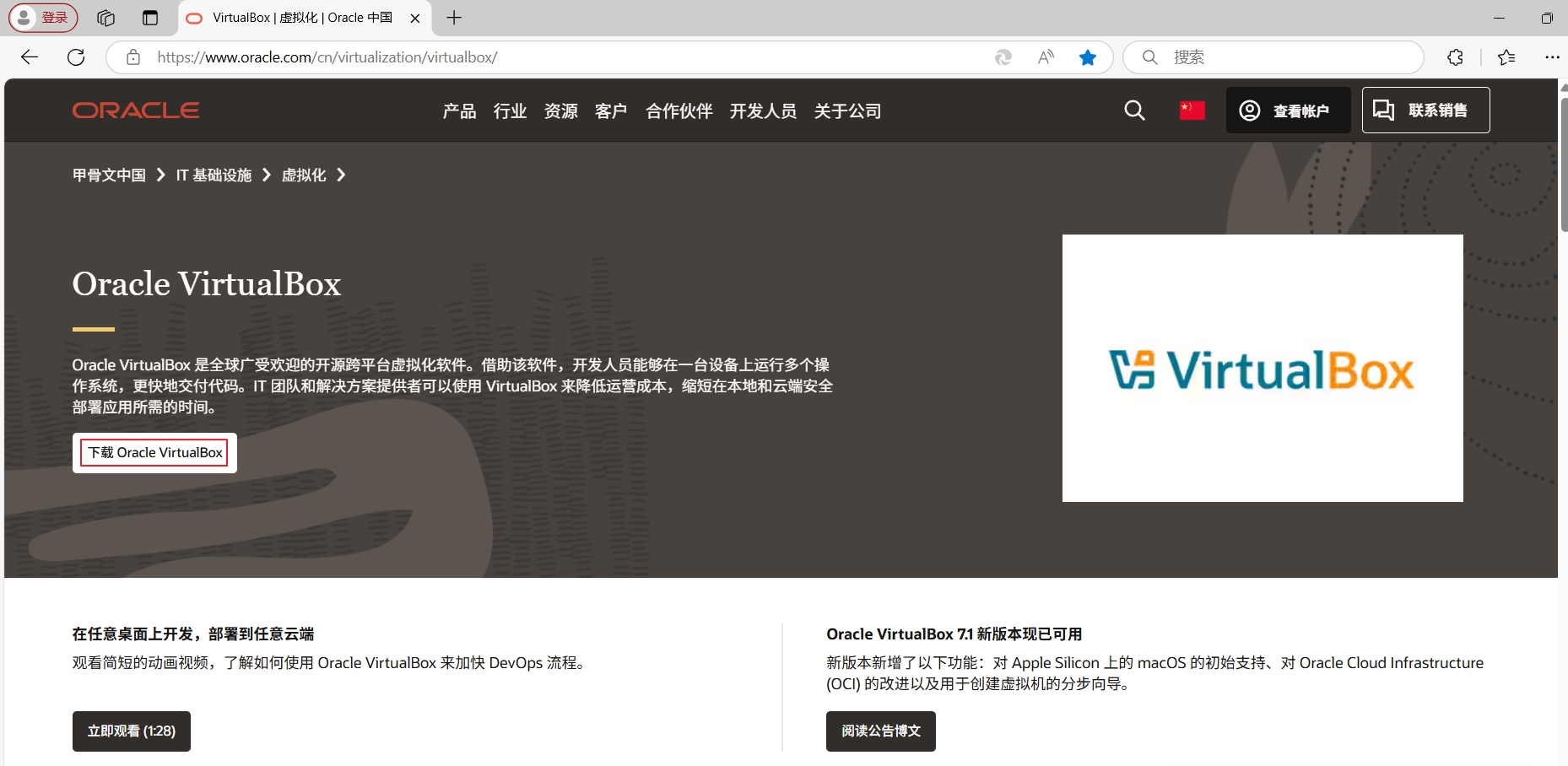The width and height of the screenshot is (1568, 766).
Task: Open the 客户 menu
Action: (x=611, y=111)
